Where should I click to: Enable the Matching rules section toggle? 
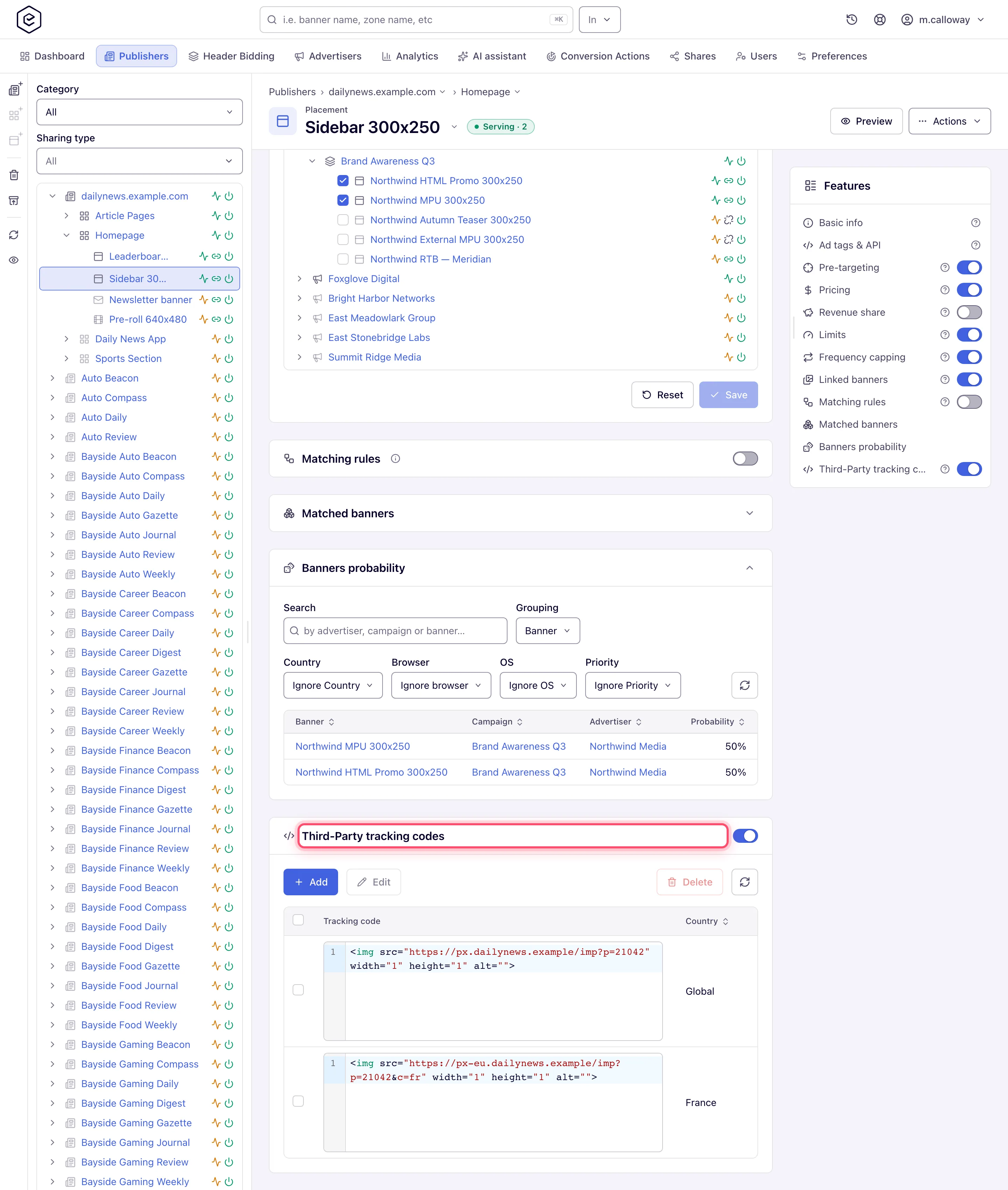(745, 459)
